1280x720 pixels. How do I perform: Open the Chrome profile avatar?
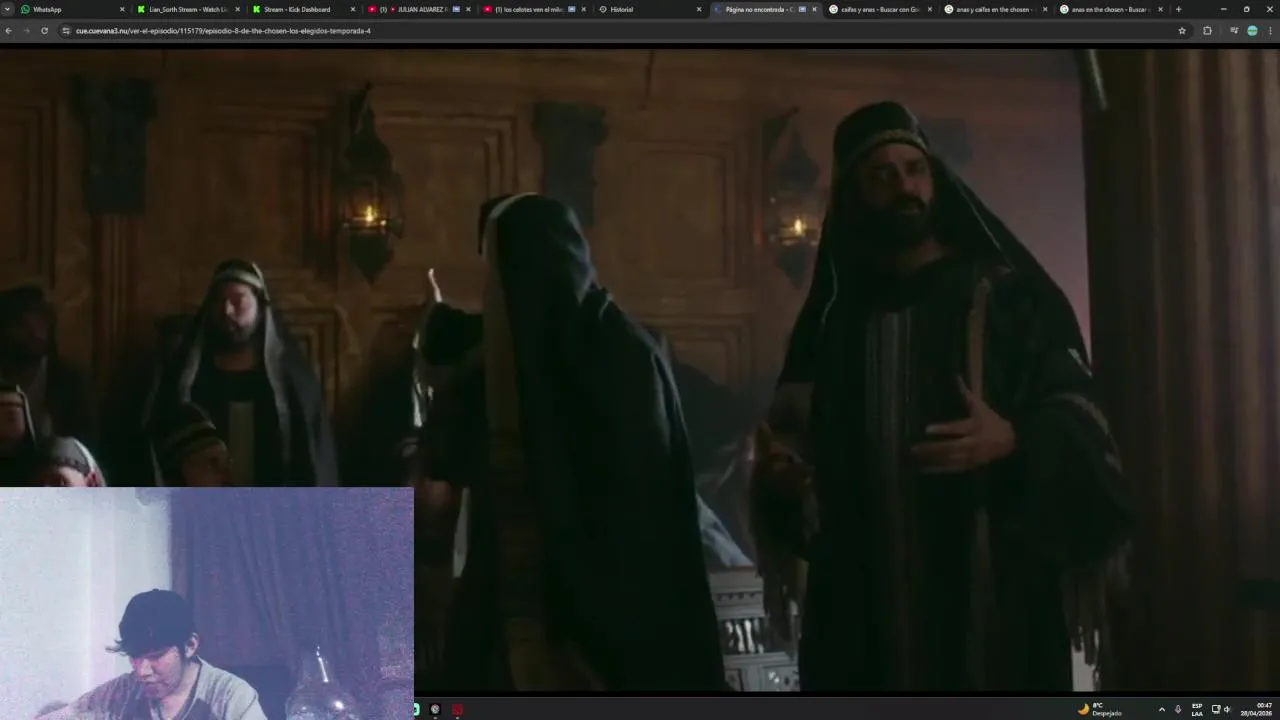[1252, 31]
